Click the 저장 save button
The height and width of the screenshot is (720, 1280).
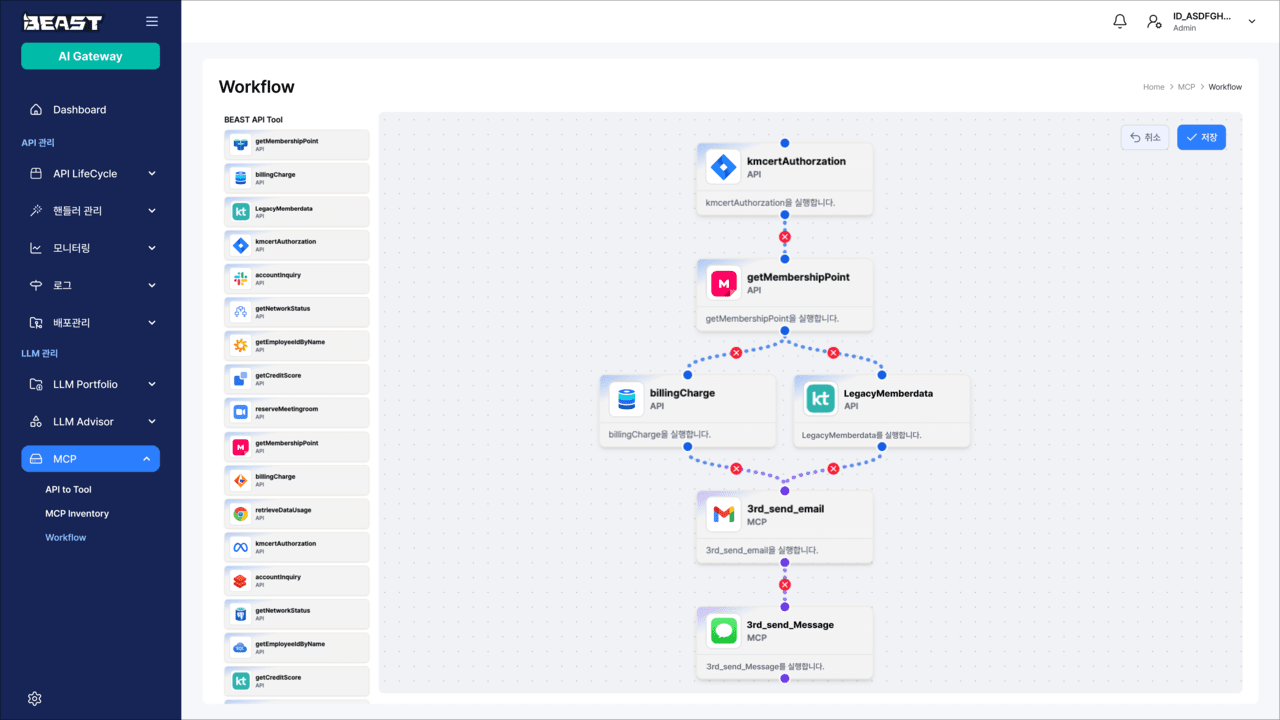click(1201, 137)
